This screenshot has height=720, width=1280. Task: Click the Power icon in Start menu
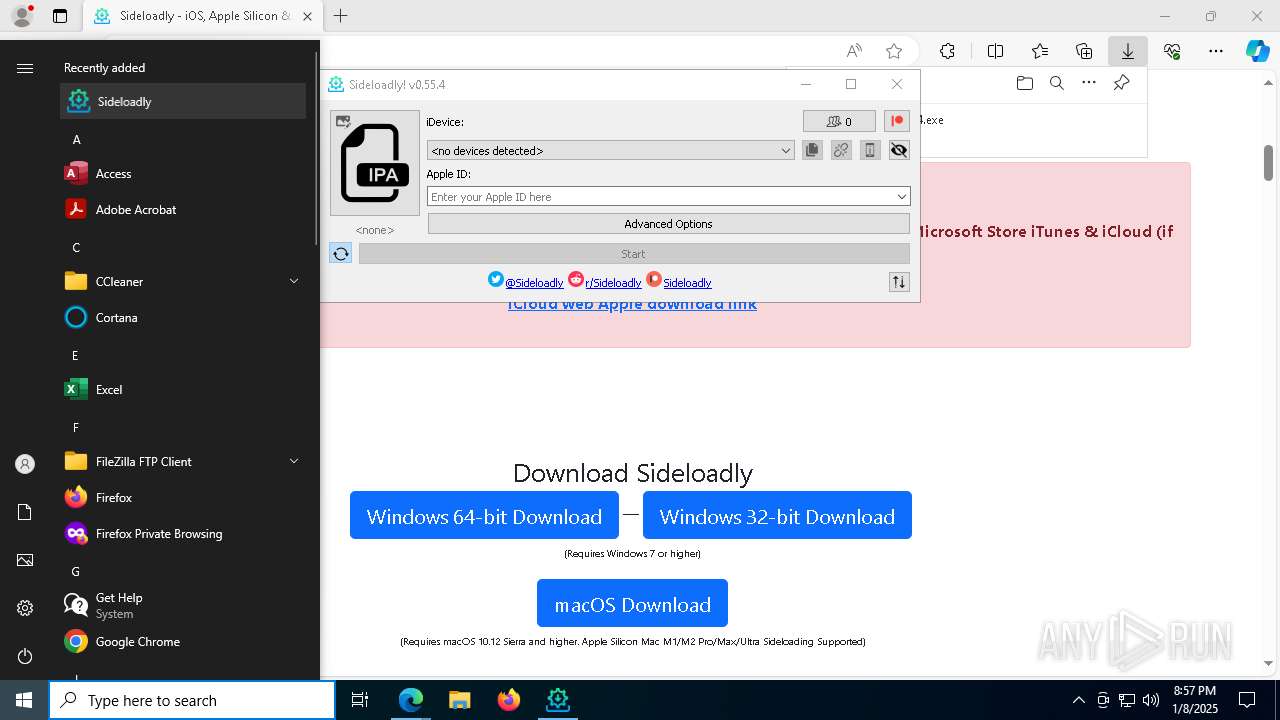25,656
